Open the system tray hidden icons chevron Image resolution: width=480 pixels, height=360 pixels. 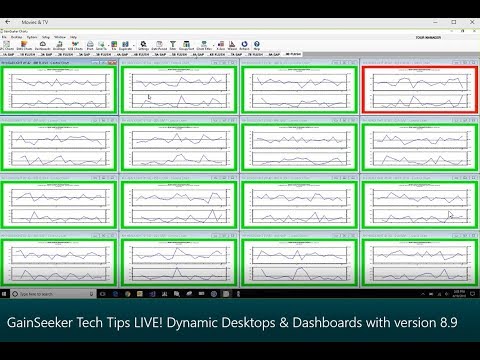coord(423,294)
